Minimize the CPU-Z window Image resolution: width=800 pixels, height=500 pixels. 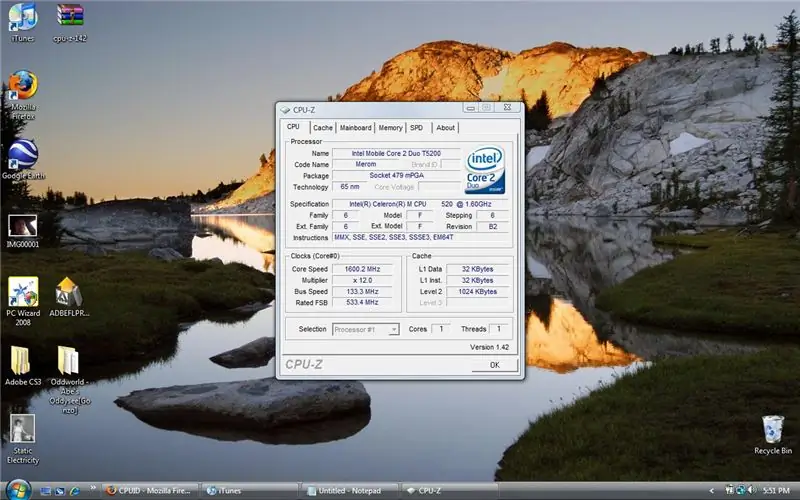[471, 107]
